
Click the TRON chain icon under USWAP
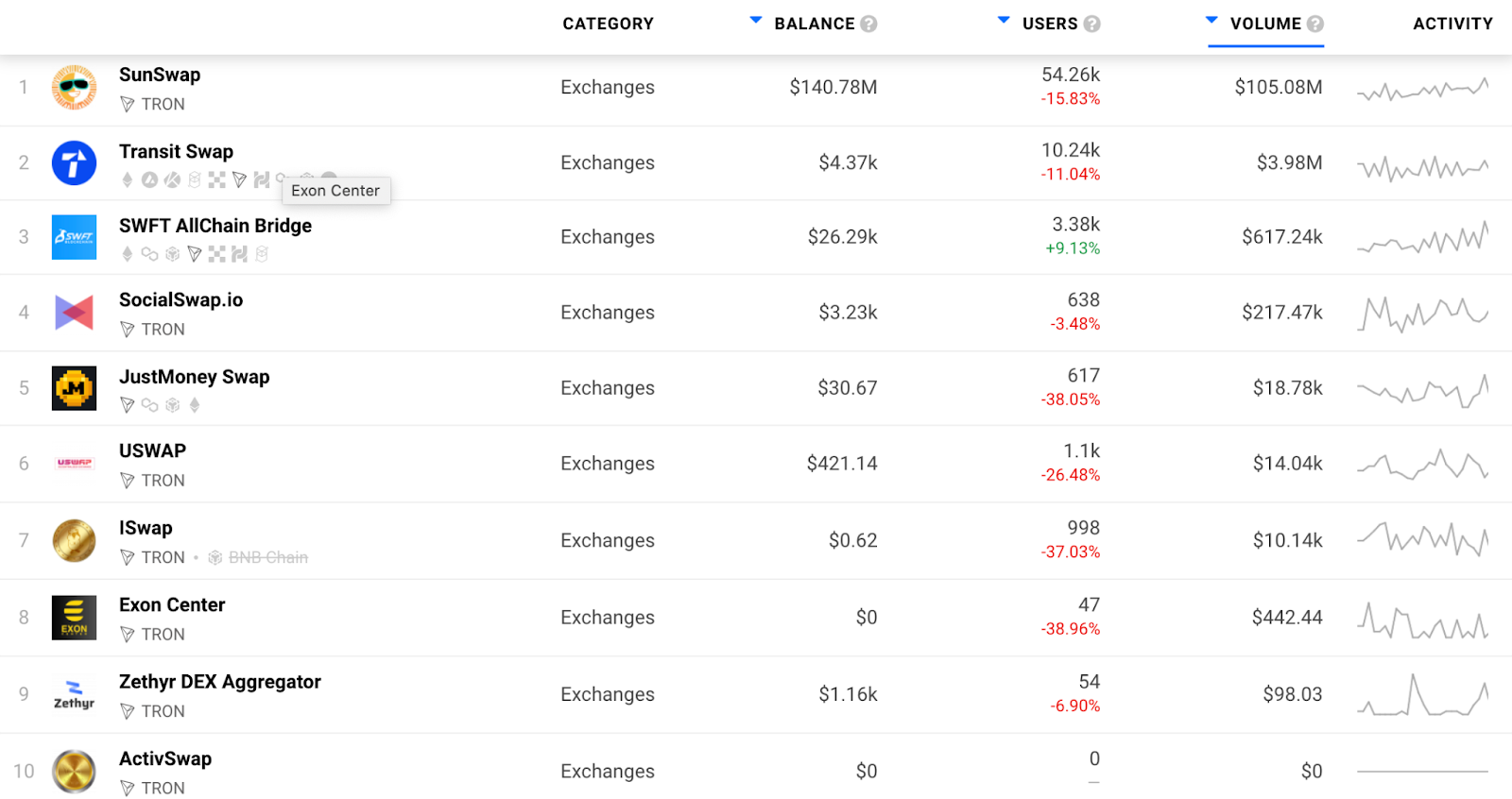point(128,481)
